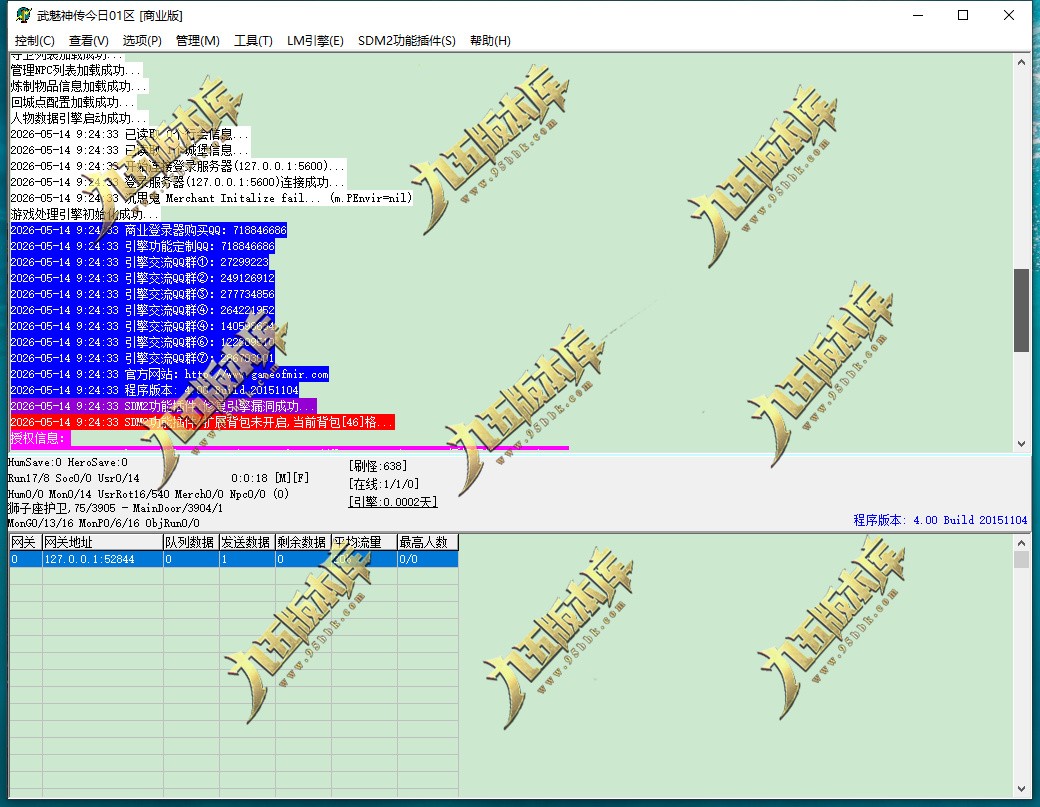Open the 选项(P) menu
This screenshot has width=1040, height=807.
click(142, 40)
